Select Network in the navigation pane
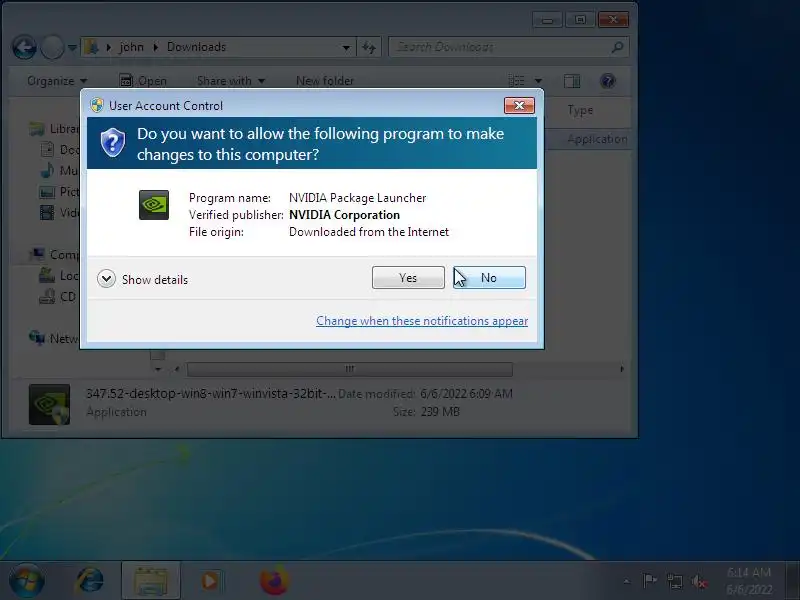Viewport: 800px width, 600px height. 55,338
